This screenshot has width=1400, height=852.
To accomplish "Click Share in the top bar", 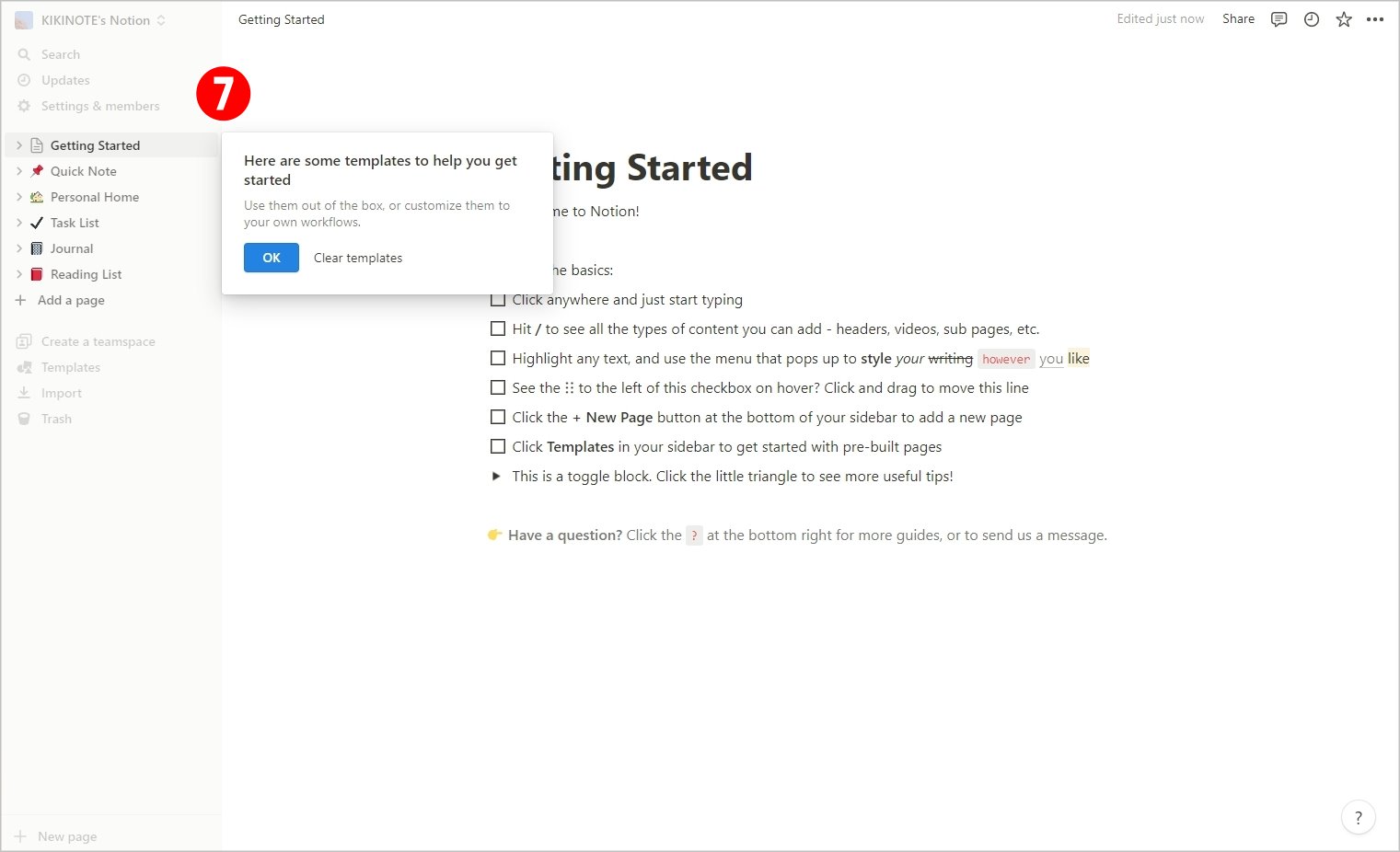I will click(x=1238, y=18).
